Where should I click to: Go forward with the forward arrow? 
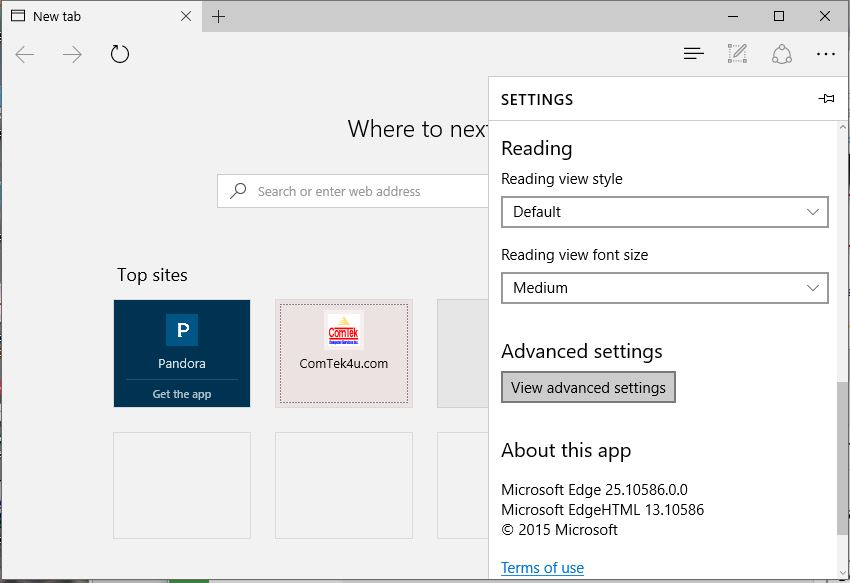tap(72, 54)
